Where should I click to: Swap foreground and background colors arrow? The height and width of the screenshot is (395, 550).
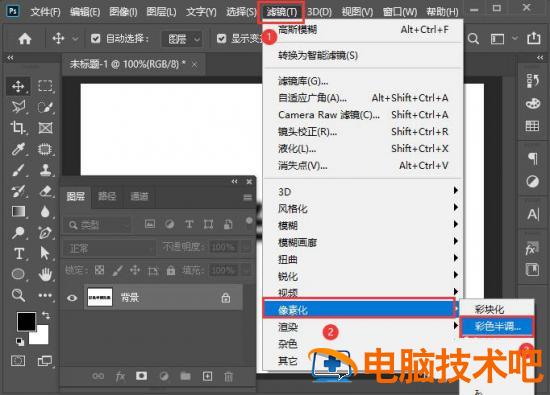click(x=46, y=315)
